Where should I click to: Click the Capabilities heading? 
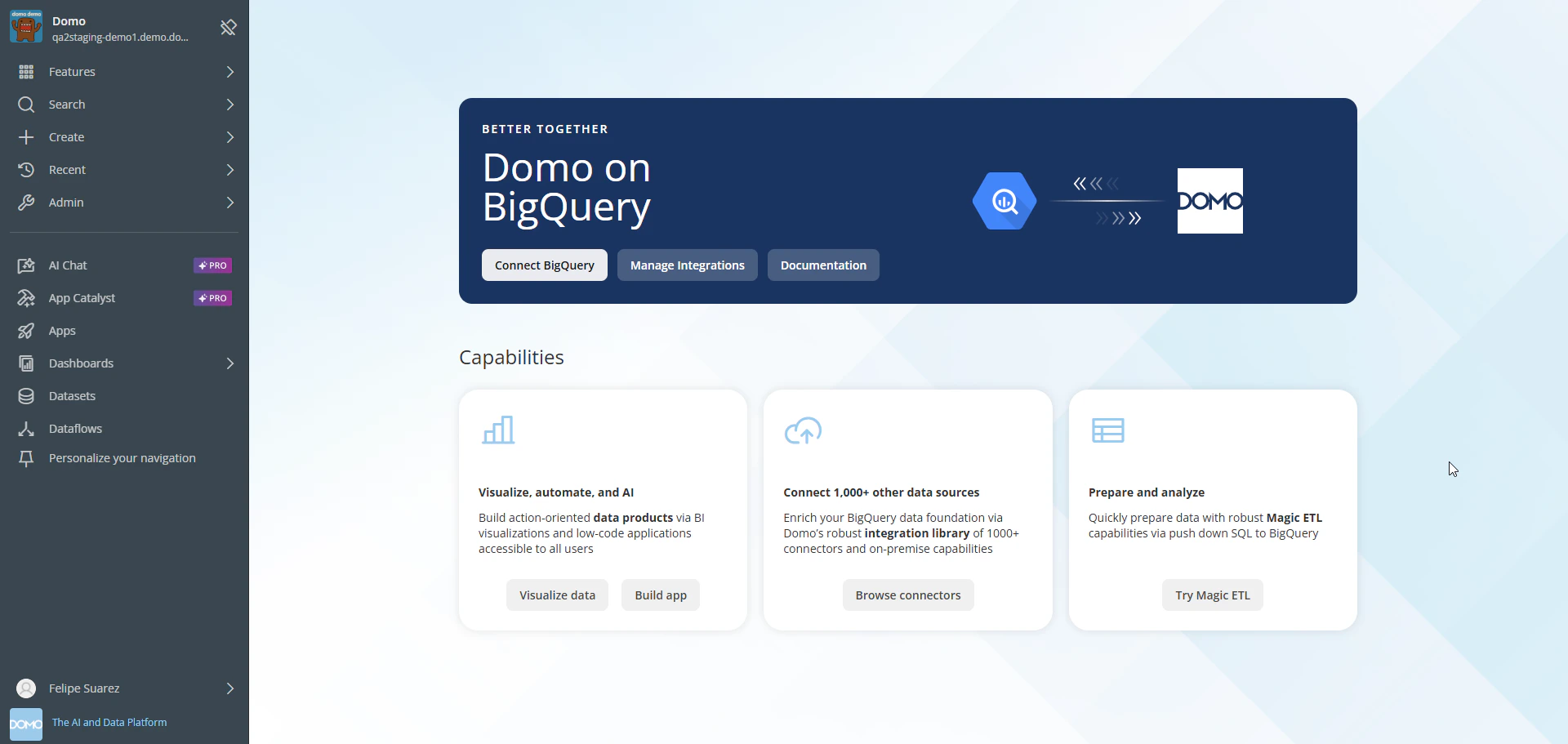coord(511,358)
